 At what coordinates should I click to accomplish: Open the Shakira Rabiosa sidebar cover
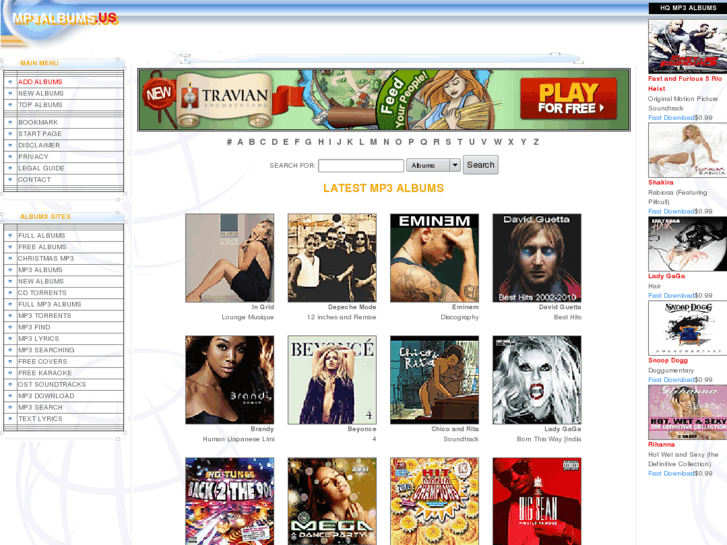tap(688, 150)
